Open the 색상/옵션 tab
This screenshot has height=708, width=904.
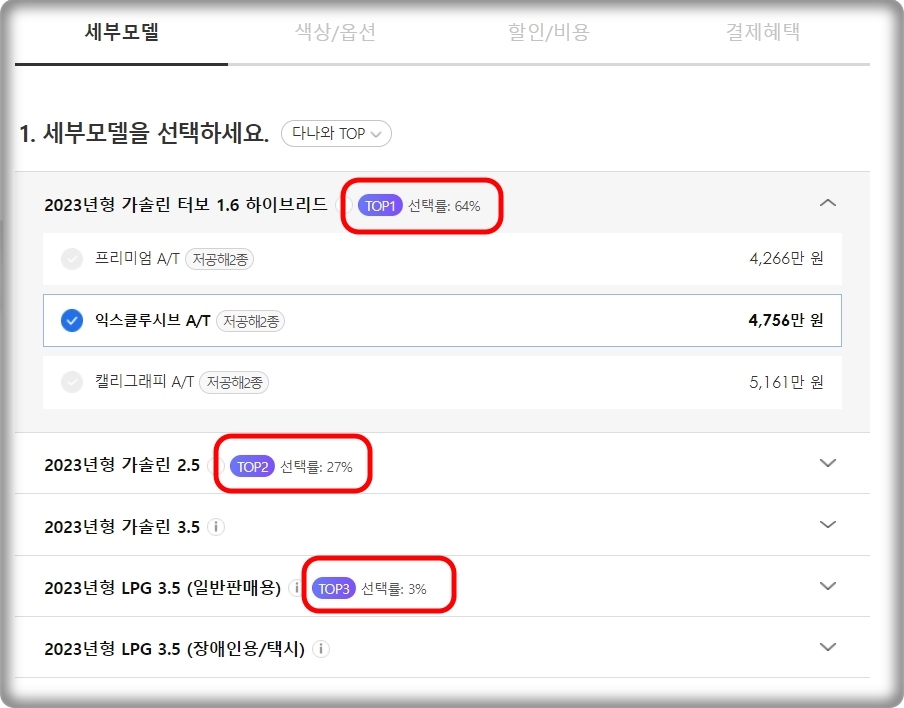[x=335, y=32]
